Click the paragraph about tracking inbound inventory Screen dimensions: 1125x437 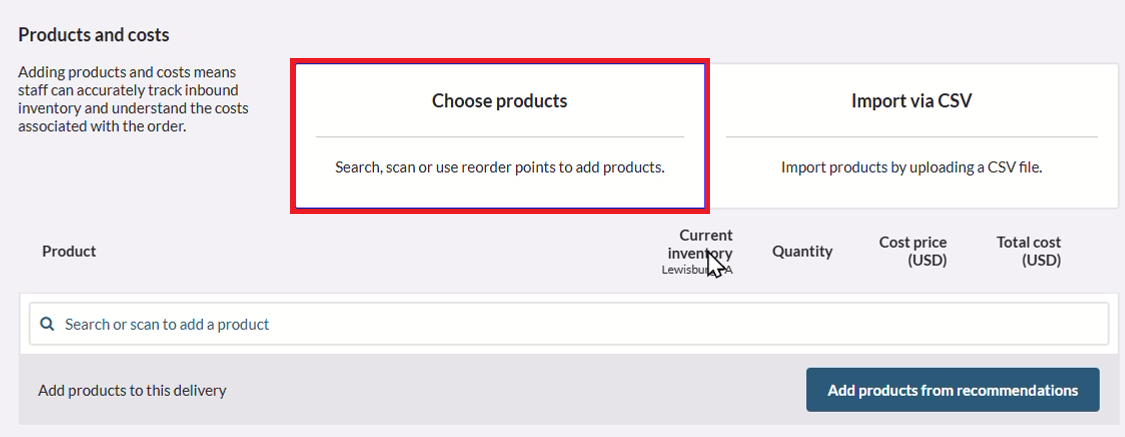coord(133,99)
